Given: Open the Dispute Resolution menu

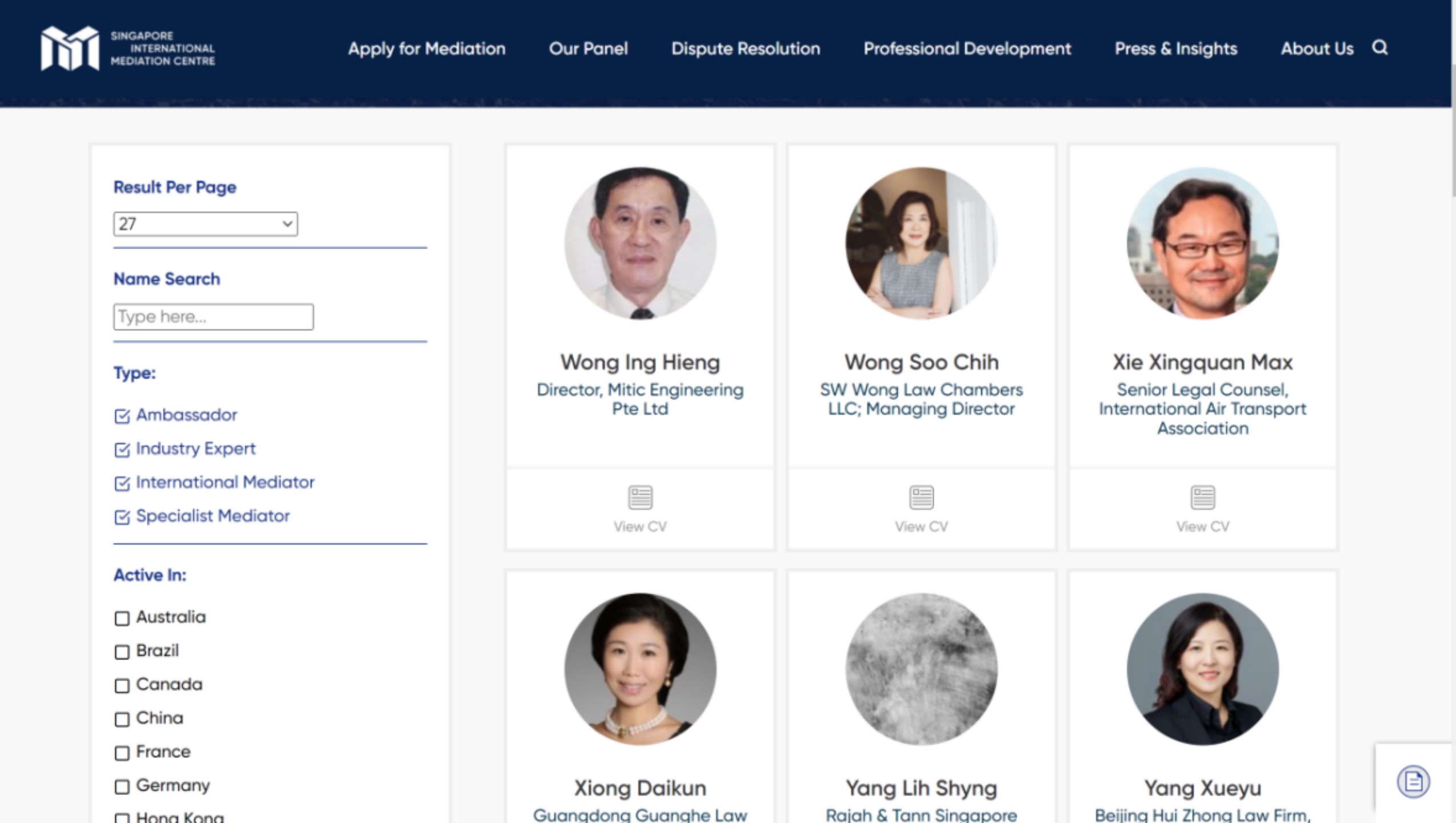Looking at the screenshot, I should [745, 49].
